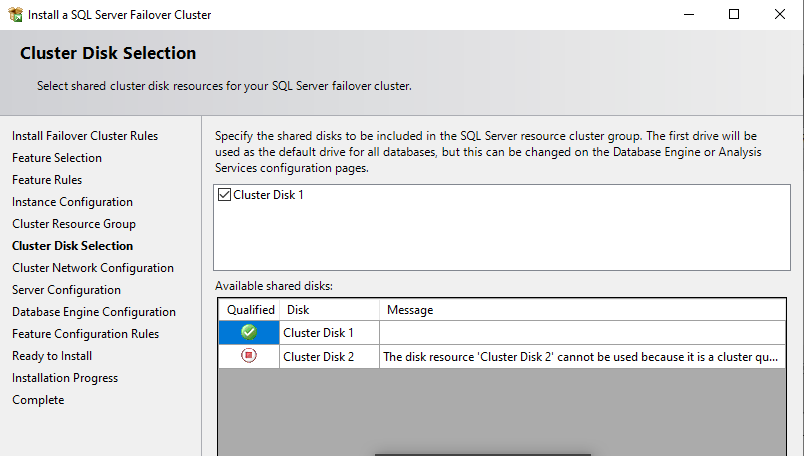
Task: Click the SQL Server setup title bar icon
Action: click(x=15, y=14)
